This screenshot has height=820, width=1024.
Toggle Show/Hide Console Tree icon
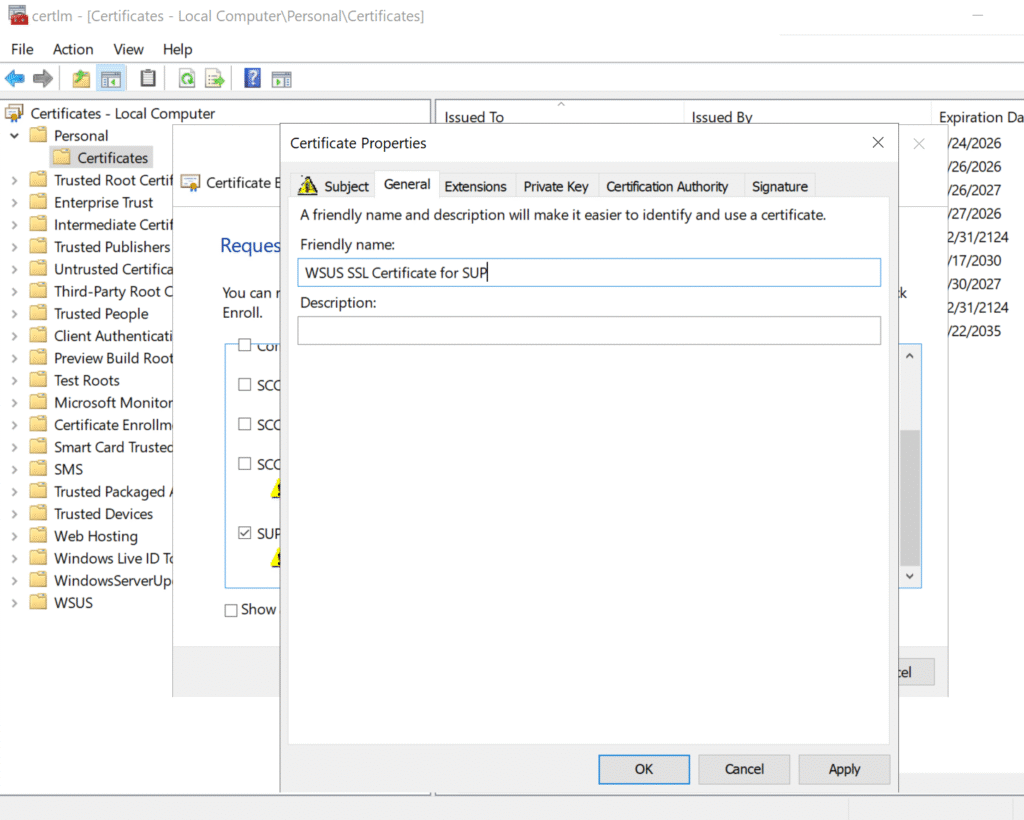(111, 80)
